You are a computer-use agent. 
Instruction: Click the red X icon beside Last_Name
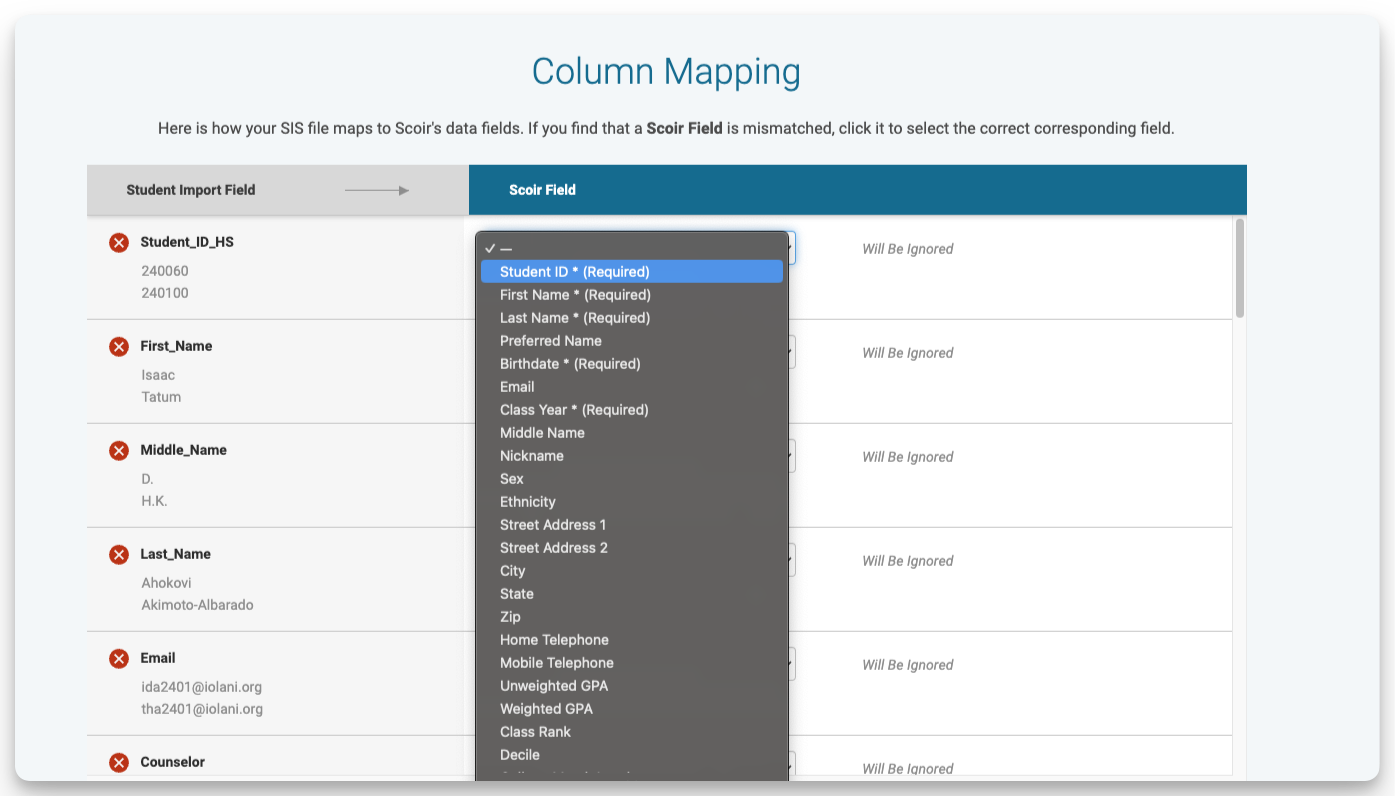point(119,554)
